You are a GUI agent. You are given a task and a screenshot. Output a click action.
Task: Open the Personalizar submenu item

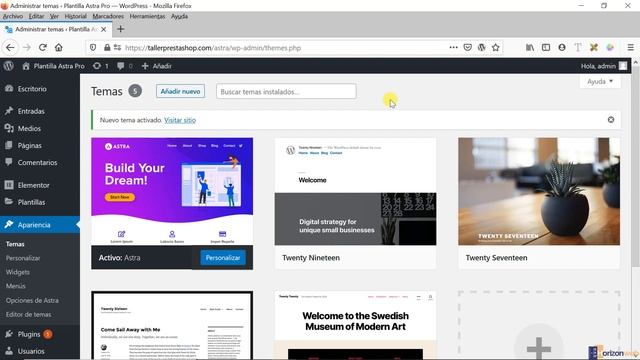coord(23,258)
